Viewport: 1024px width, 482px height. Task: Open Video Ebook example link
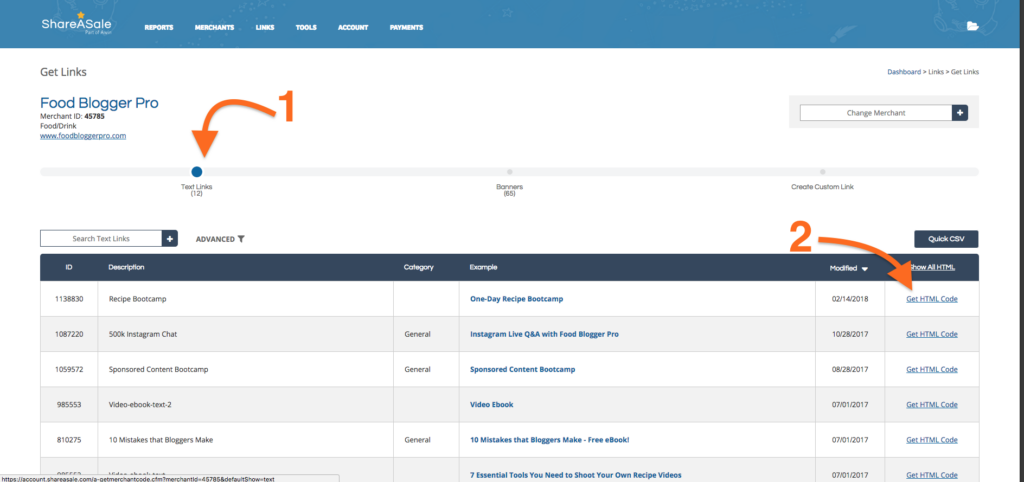coord(492,405)
